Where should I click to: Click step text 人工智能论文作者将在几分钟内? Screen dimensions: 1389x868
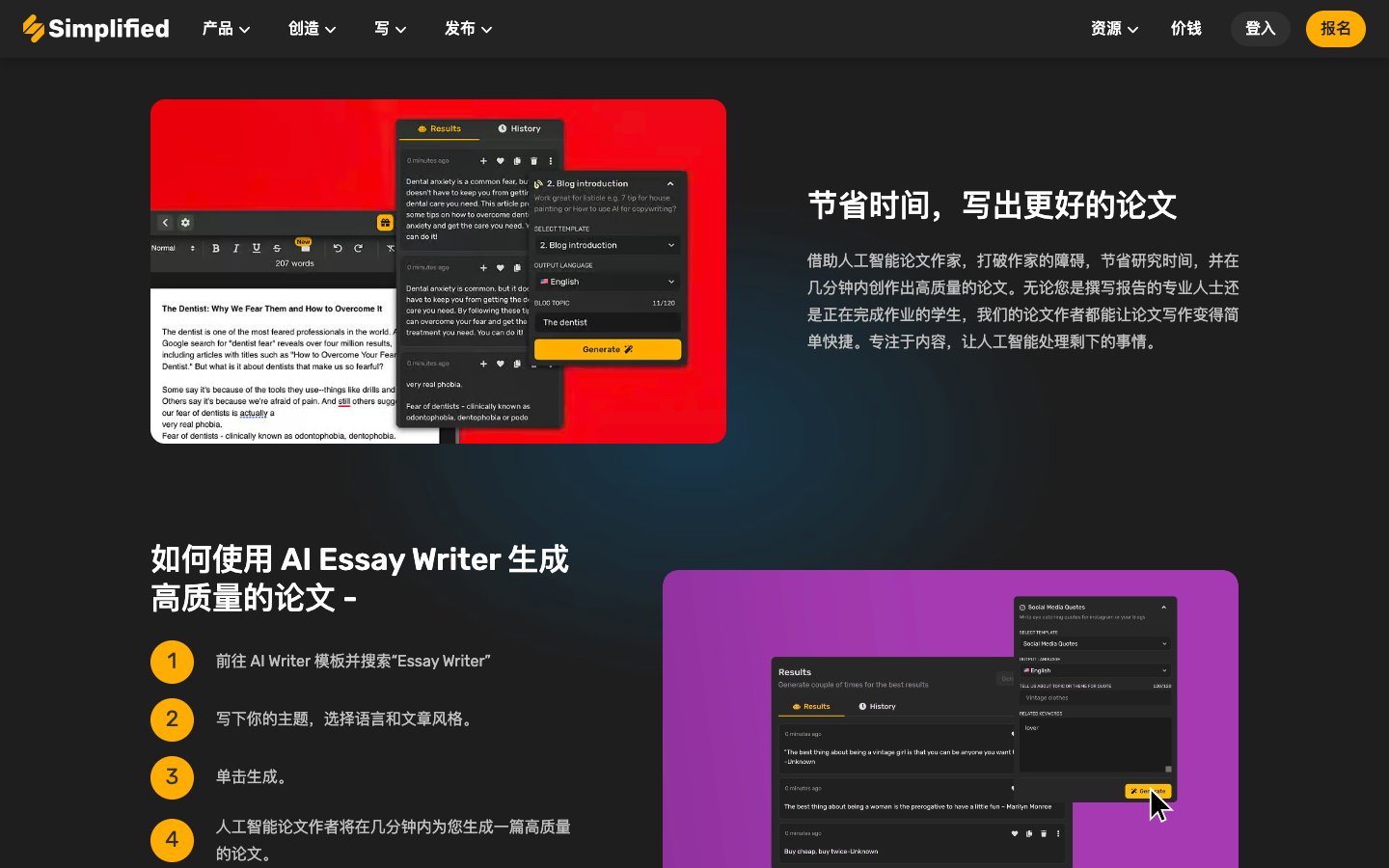[x=394, y=840]
